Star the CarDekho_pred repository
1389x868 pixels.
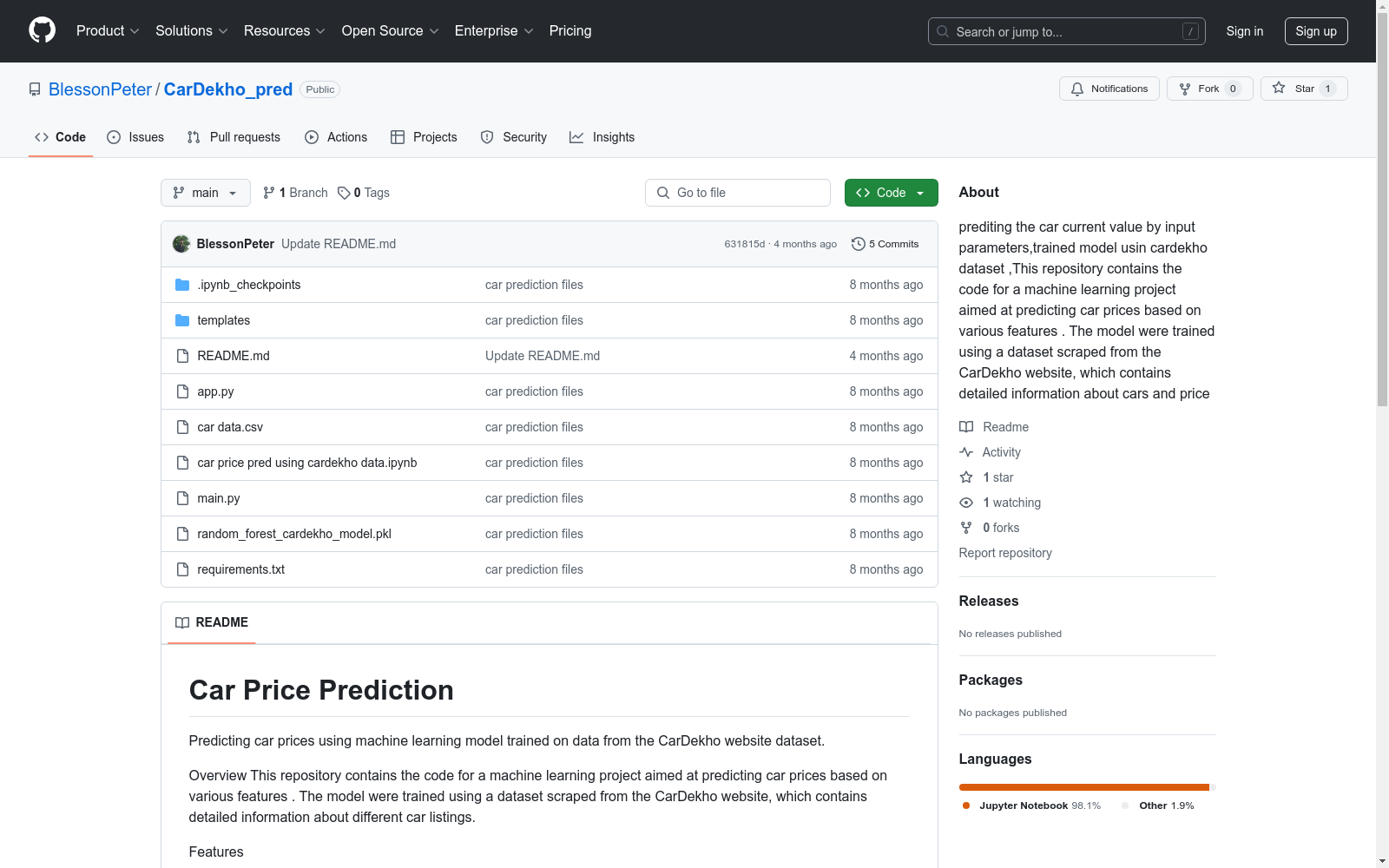click(1304, 89)
